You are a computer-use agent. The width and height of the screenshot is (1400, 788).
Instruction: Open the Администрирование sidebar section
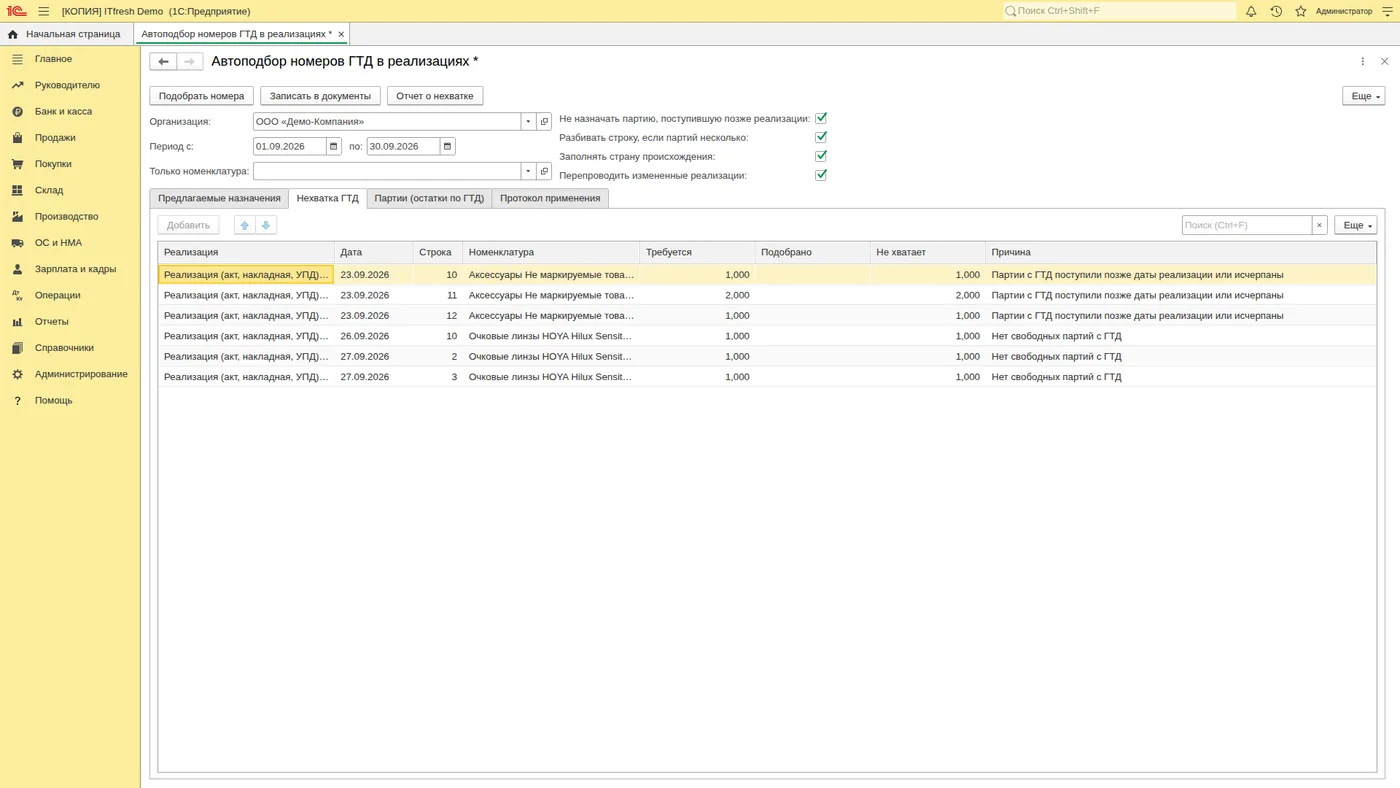70,374
